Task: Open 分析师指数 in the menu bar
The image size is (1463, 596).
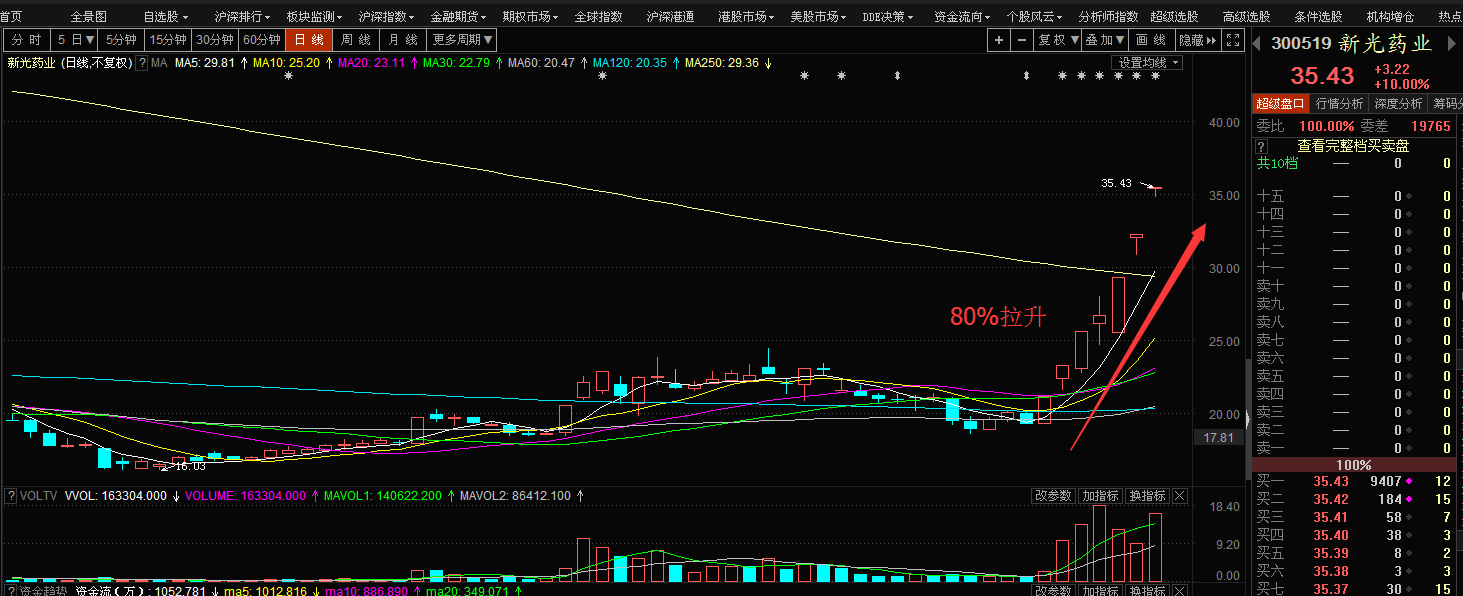Action: point(1108,17)
